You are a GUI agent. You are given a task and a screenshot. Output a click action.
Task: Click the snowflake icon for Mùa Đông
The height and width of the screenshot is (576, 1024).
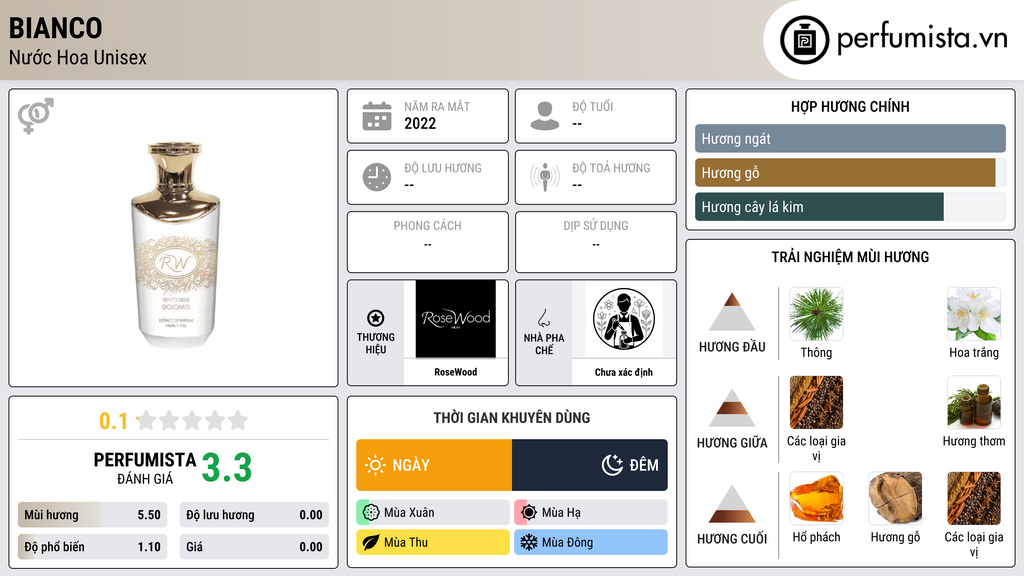click(x=529, y=542)
